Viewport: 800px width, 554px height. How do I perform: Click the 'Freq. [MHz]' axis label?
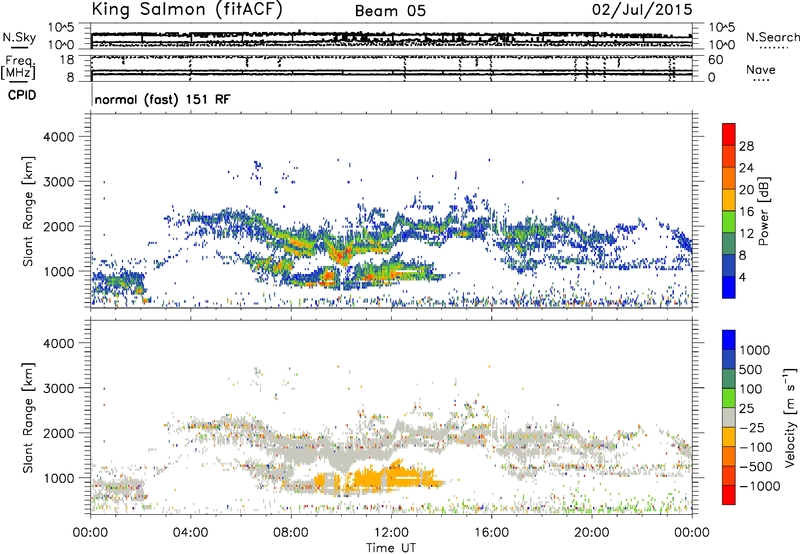19,68
